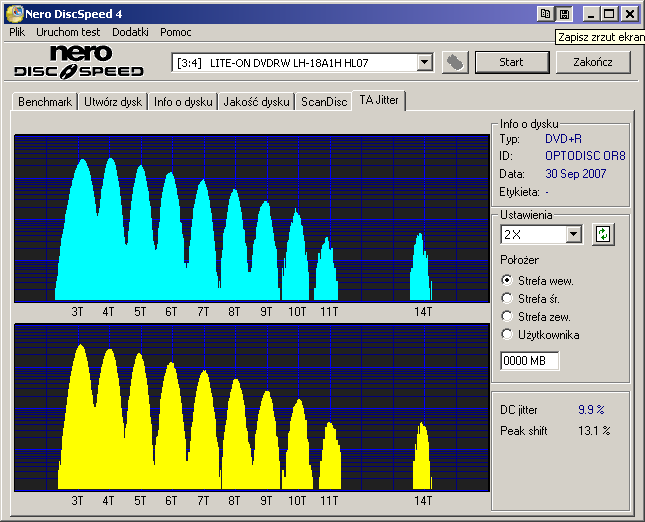
Task: Click the 30 Sep 2007 date value
Action: 575,174
